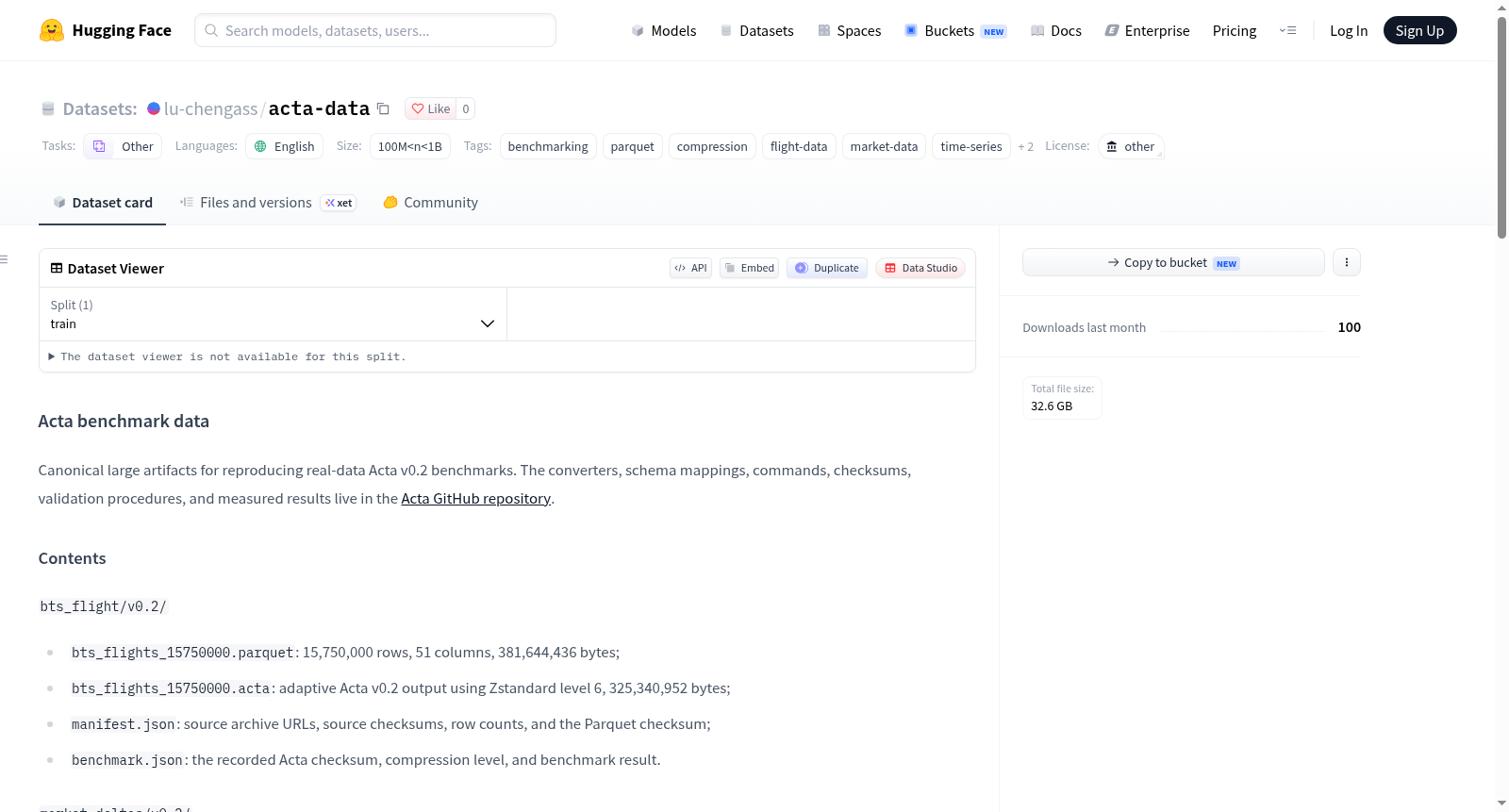Click the Acta benchmark data heading
The width and height of the screenshot is (1509, 812).
point(124,421)
